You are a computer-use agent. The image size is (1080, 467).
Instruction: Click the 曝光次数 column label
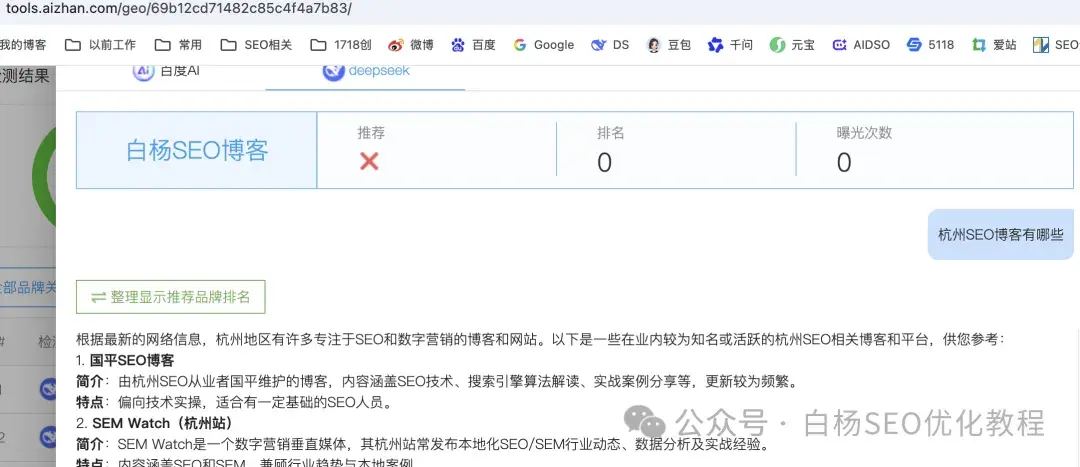(864, 133)
